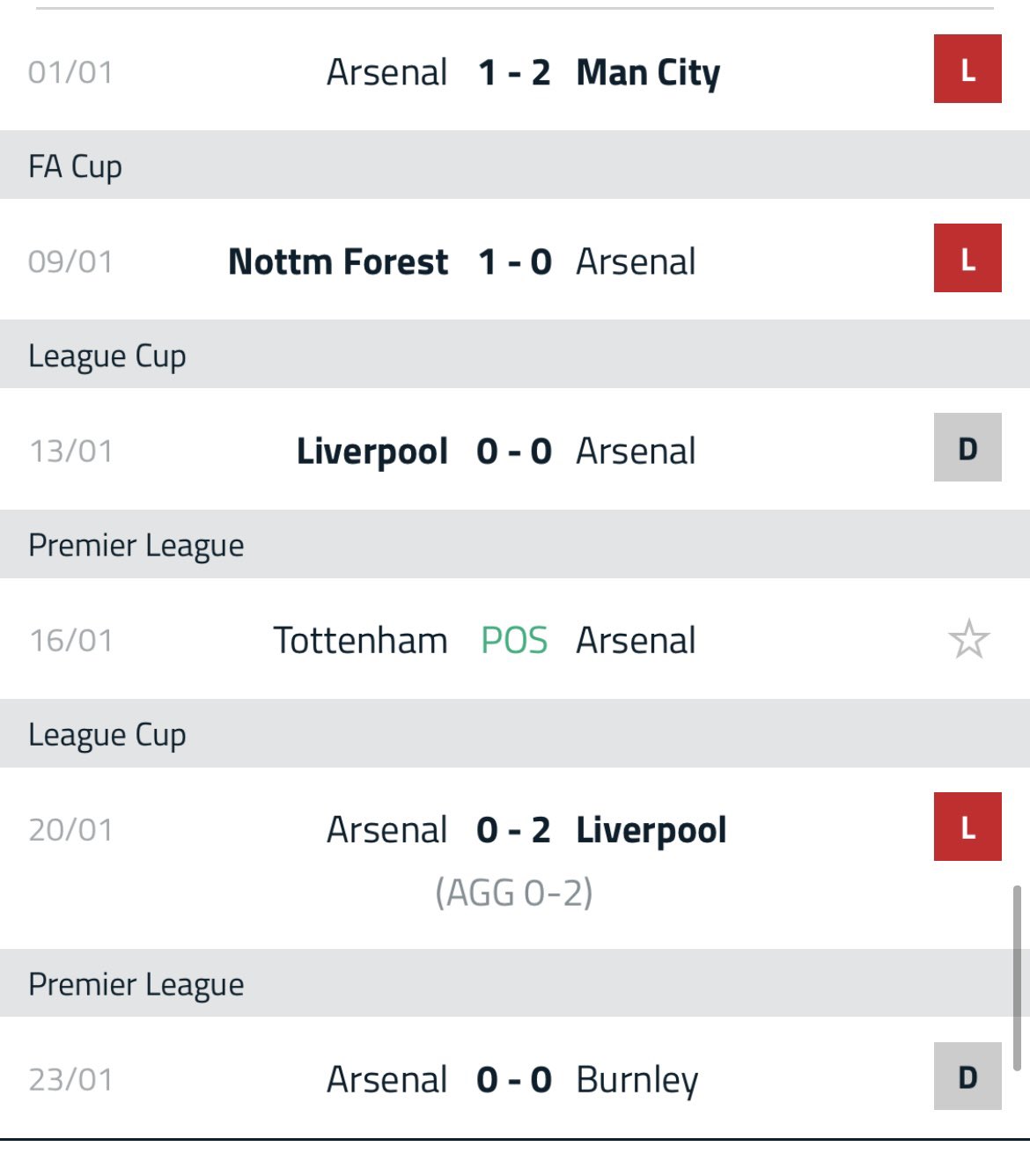Open the Premier League header above Tottenham
Screen dimensions: 1030x1176
(x=515, y=544)
